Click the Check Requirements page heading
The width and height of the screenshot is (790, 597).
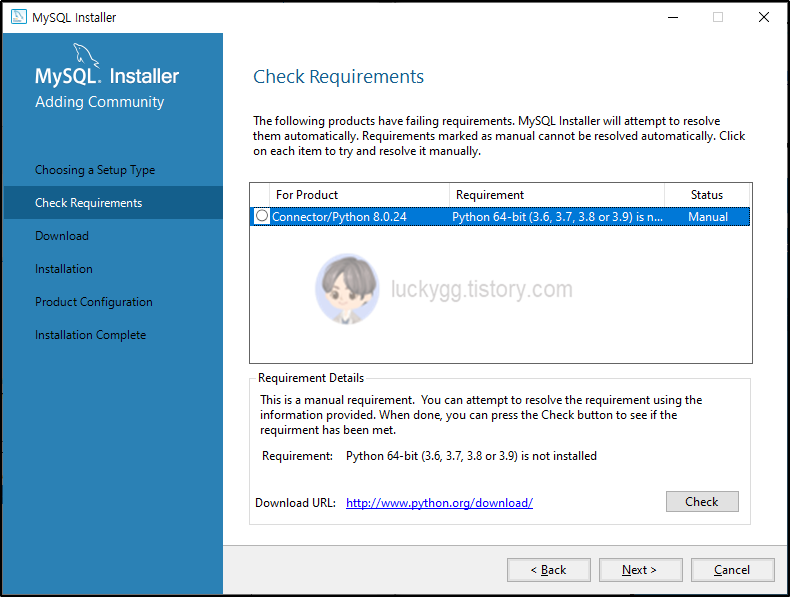tap(338, 77)
